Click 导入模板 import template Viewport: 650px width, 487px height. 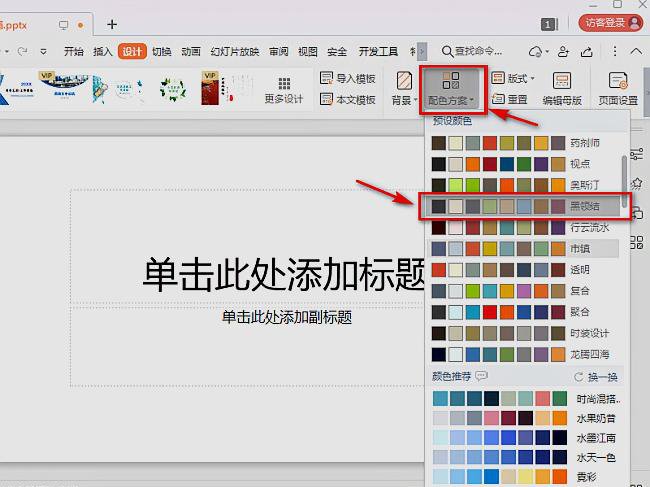click(x=347, y=78)
